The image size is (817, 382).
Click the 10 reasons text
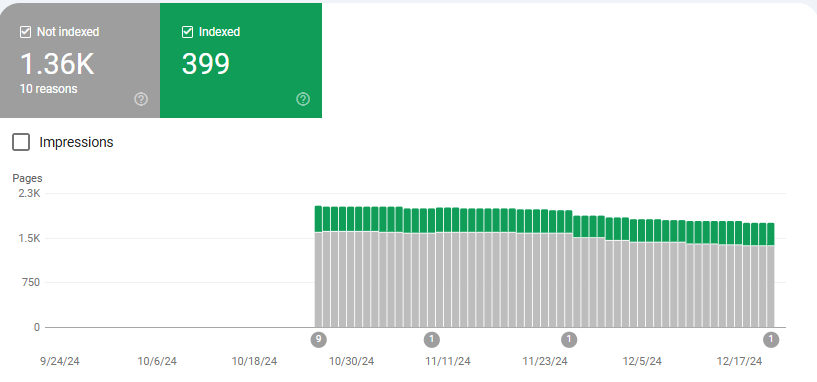point(48,89)
